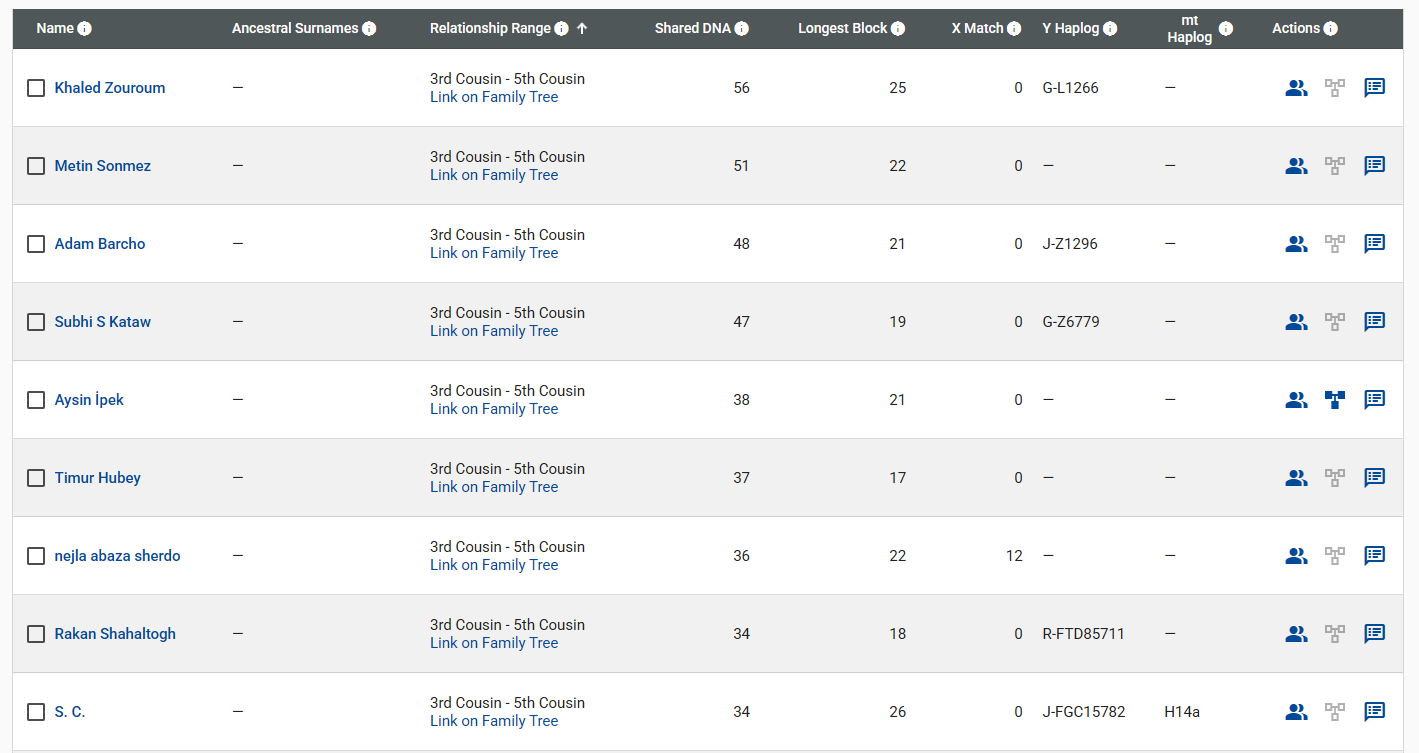Open Subhi S Kataw's profile link
This screenshot has width=1419, height=753.
click(103, 322)
